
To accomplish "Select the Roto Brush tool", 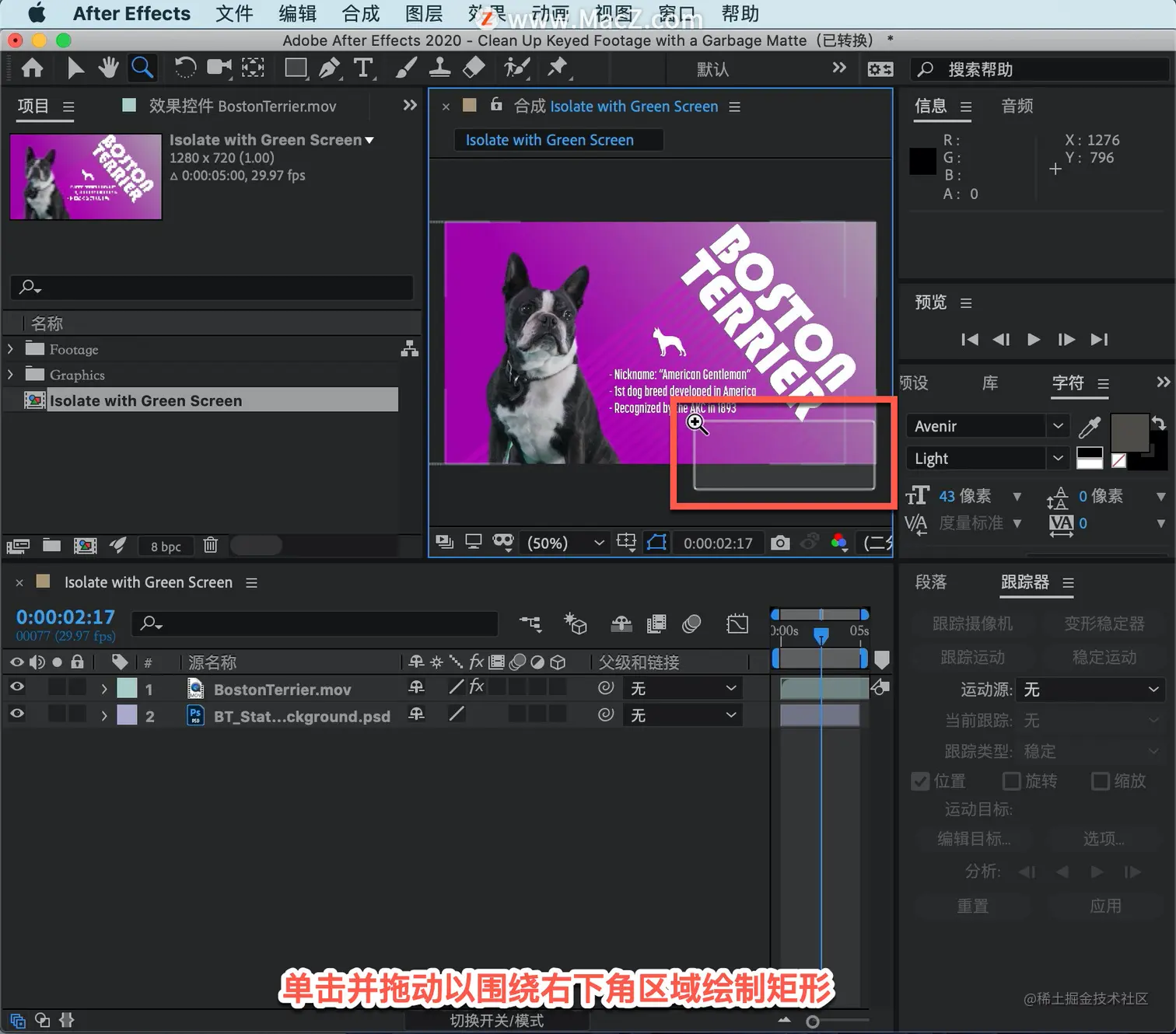I will pos(516,68).
